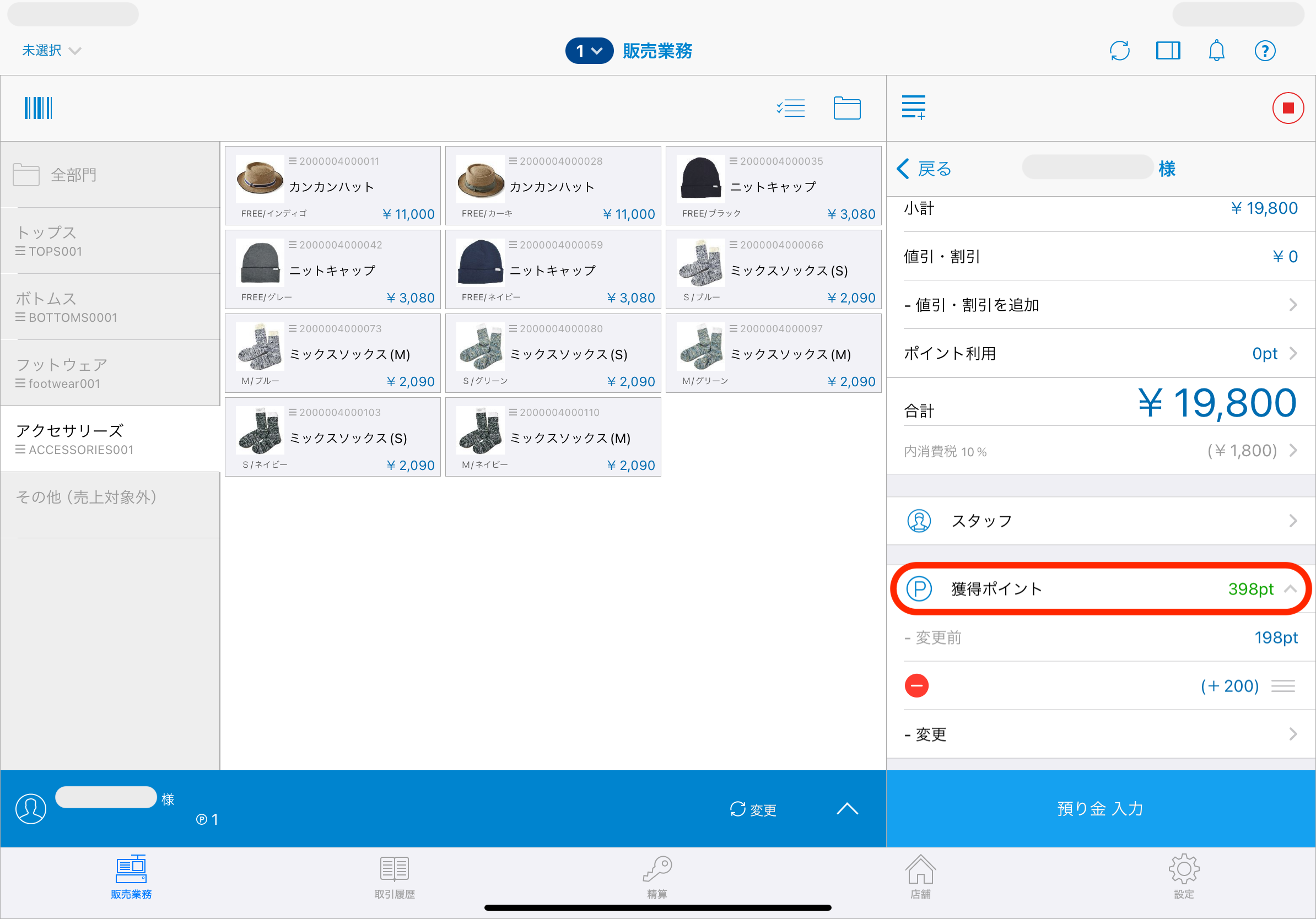This screenshot has width=1316, height=919.
Task: Open the ポイント利用 row
Action: 1100,354
